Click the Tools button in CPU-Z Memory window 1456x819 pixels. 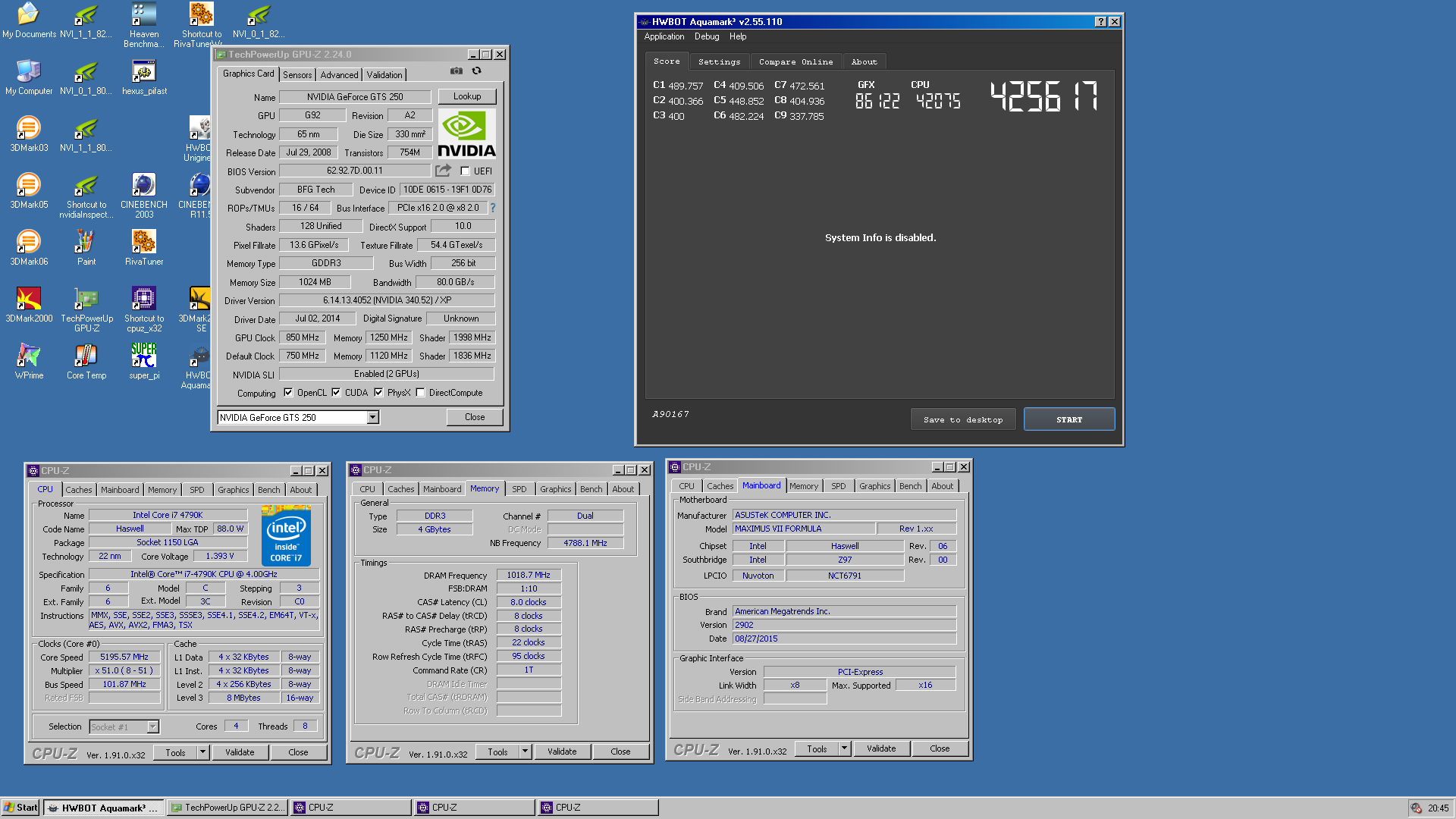pyautogui.click(x=497, y=752)
